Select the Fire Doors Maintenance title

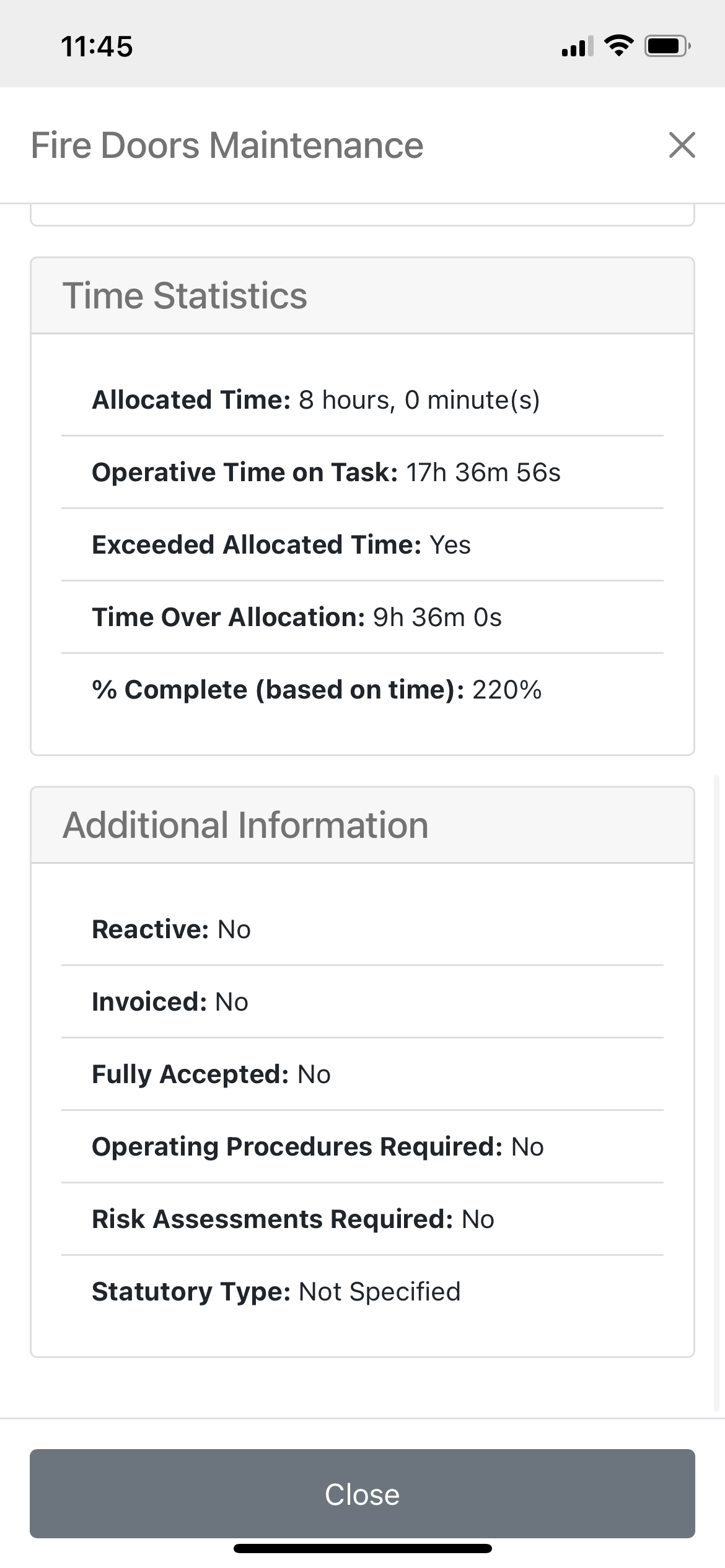click(227, 146)
